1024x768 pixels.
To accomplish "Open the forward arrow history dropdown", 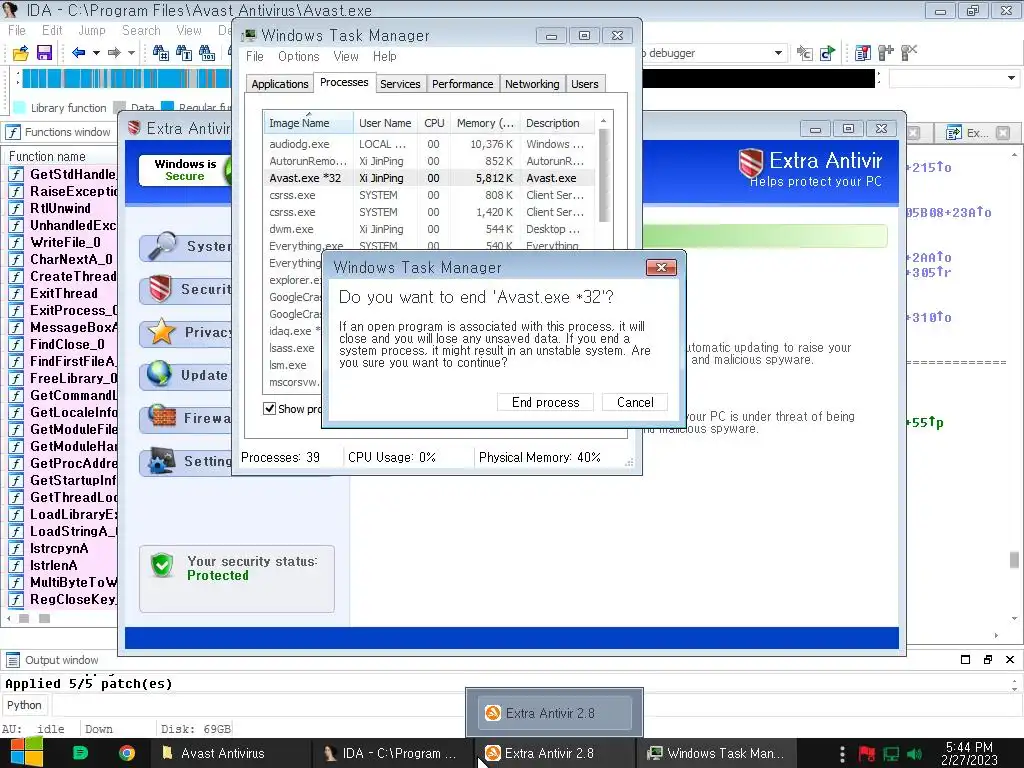I will 131,53.
